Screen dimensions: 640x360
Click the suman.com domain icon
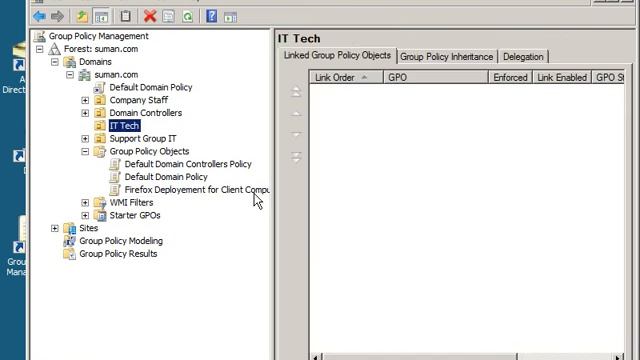click(84, 75)
